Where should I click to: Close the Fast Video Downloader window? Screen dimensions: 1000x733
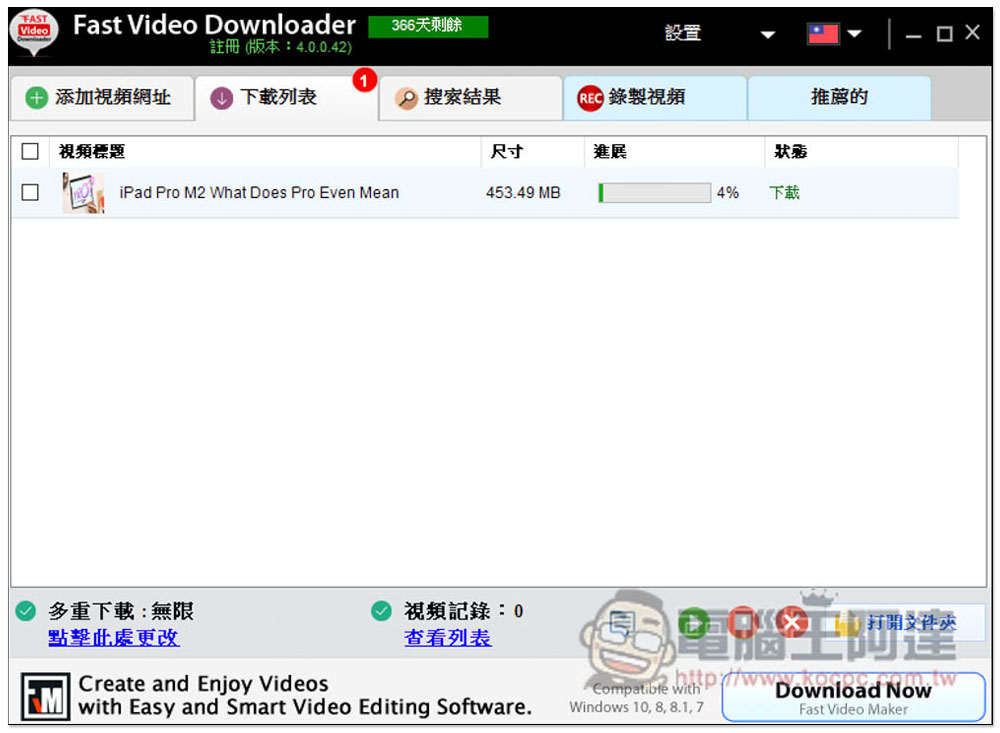pyautogui.click(x=973, y=33)
